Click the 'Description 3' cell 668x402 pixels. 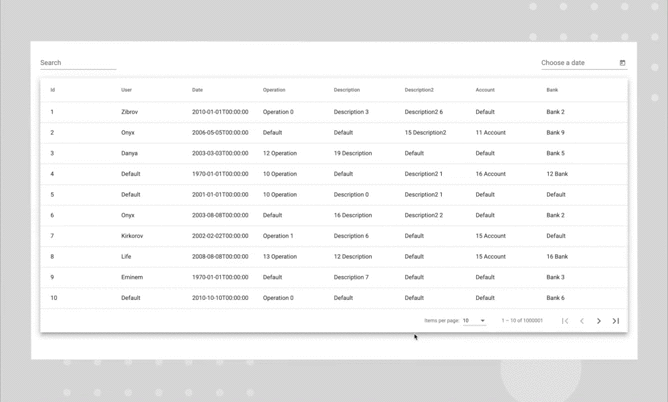point(351,112)
